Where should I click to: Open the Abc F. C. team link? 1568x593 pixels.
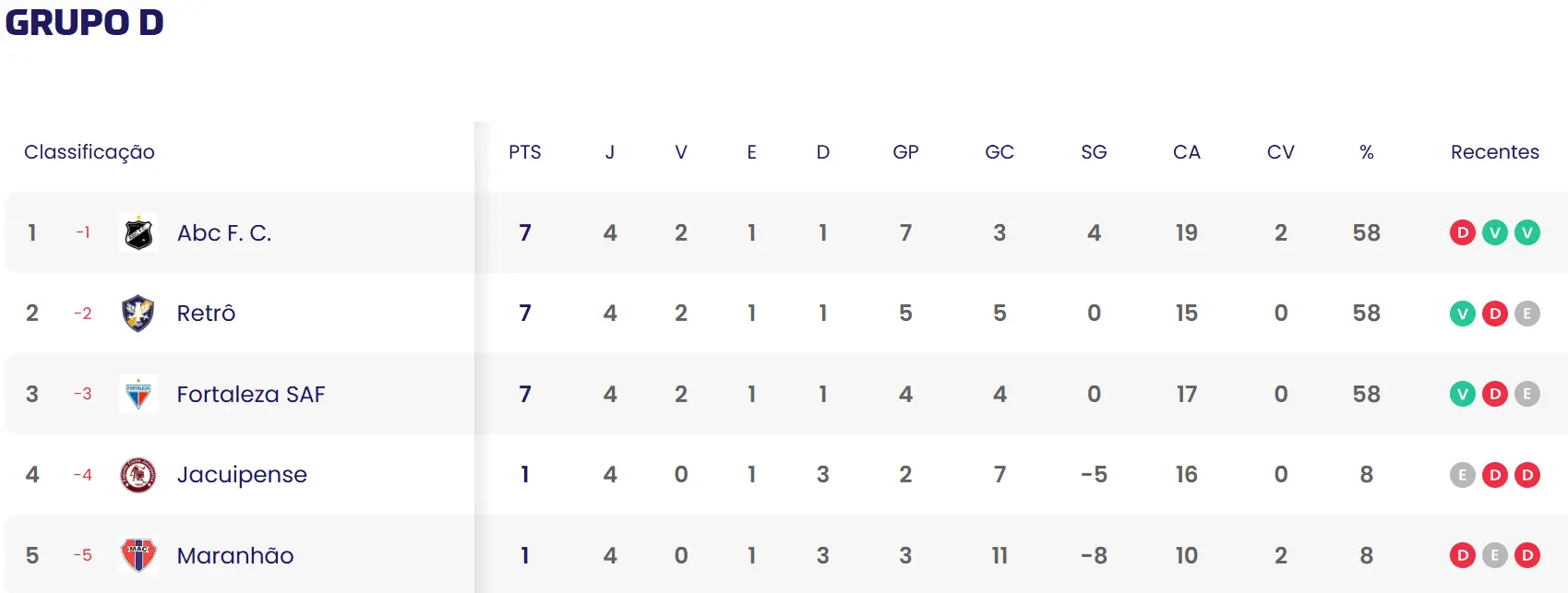[224, 233]
